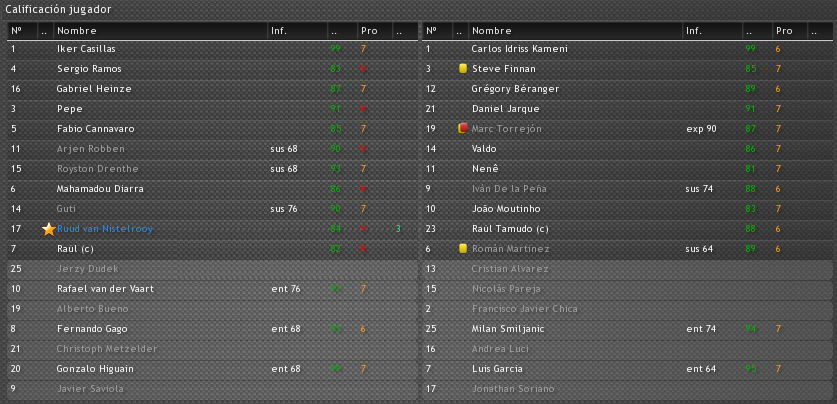Select Milan Smiljanic in the right table
This screenshot has height=404, width=837.
[x=627, y=329]
